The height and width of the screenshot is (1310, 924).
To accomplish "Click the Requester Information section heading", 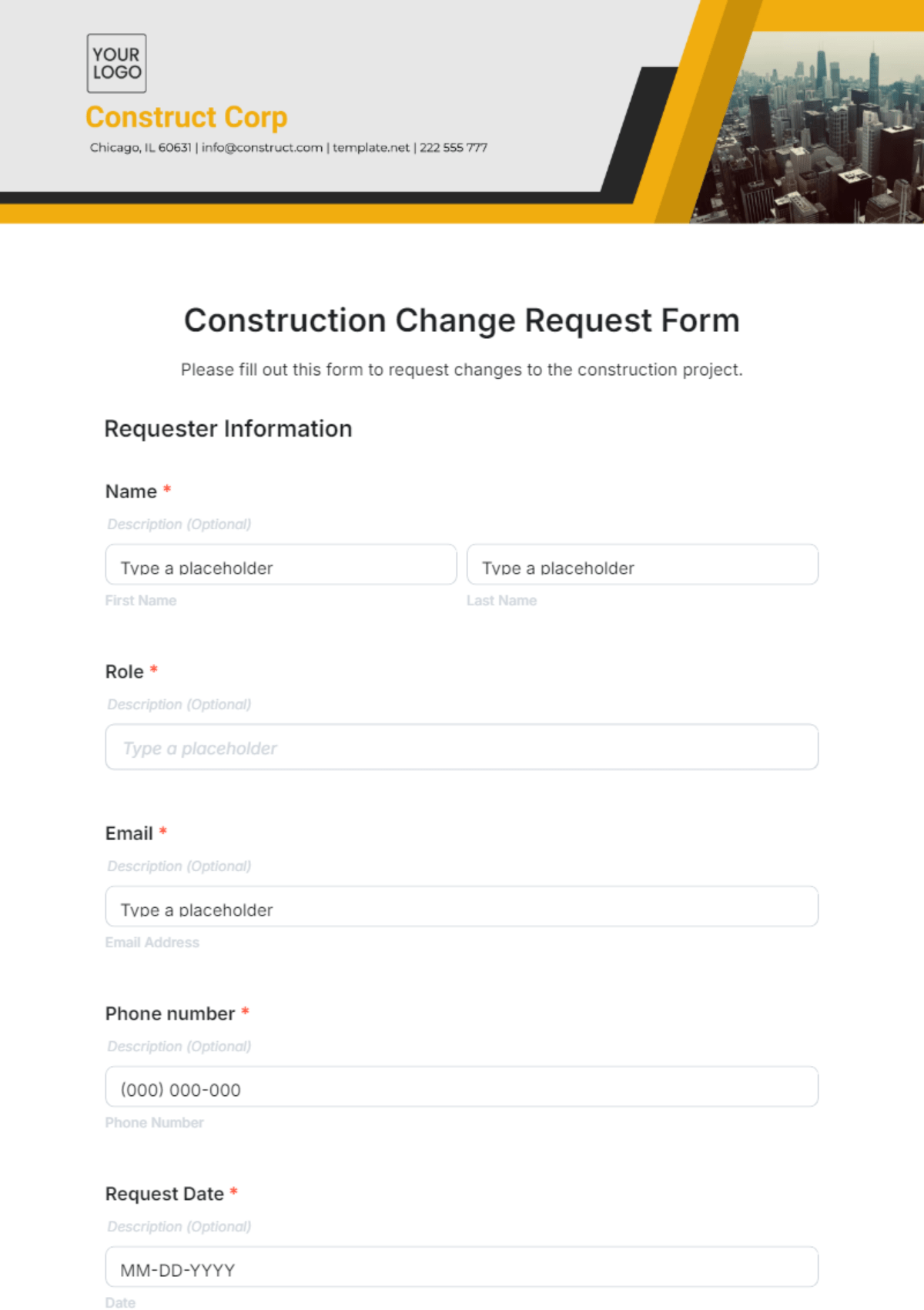I will (228, 429).
